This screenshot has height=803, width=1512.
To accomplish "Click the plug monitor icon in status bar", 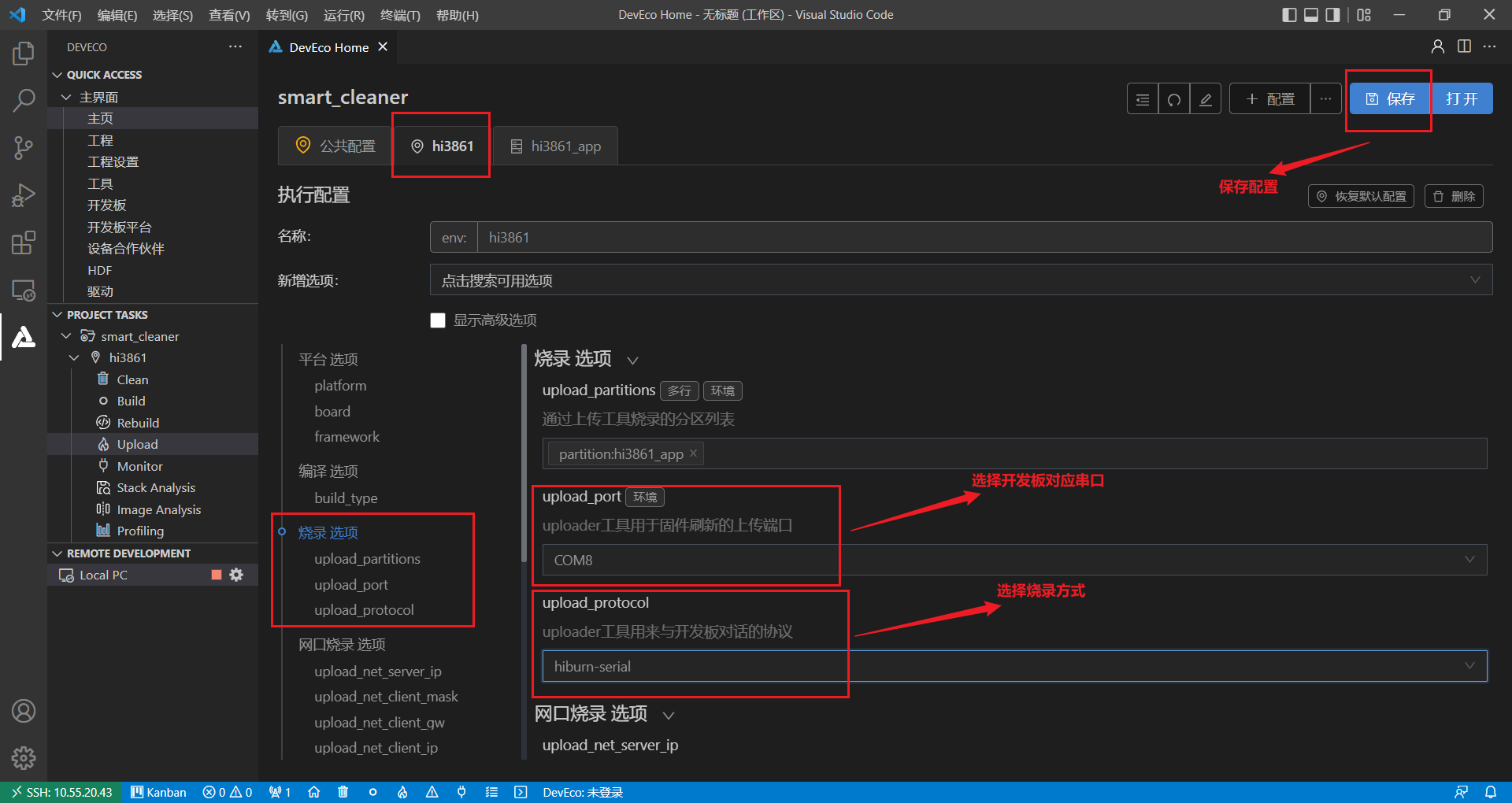I will 461,792.
